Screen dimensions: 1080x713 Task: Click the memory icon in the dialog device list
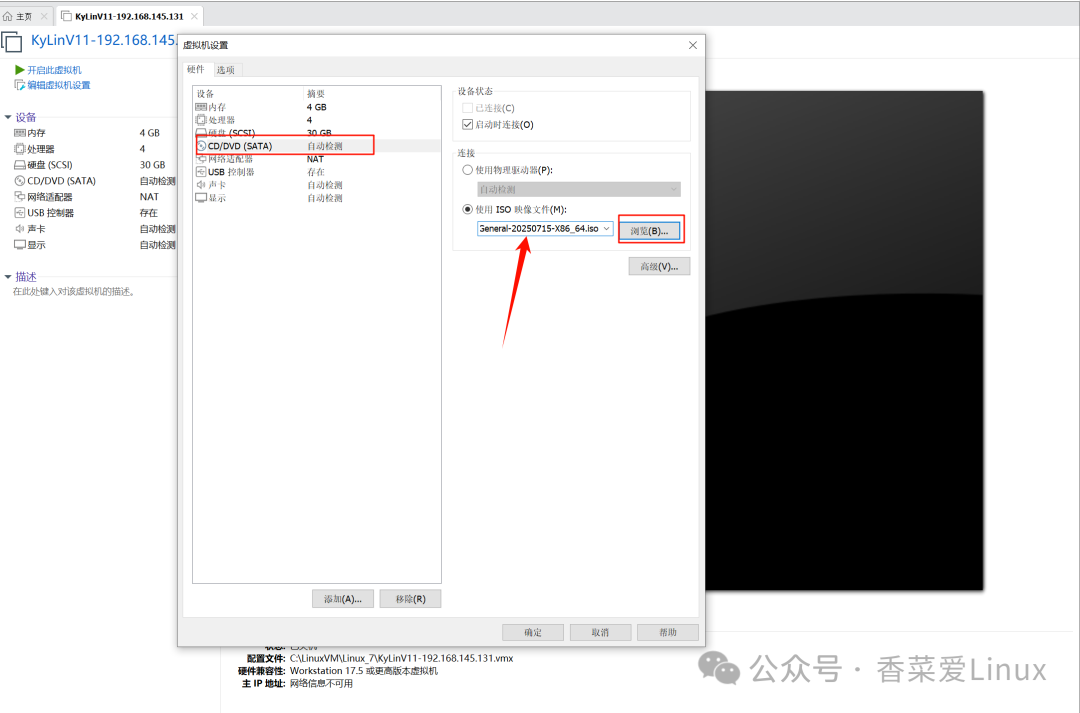point(201,107)
